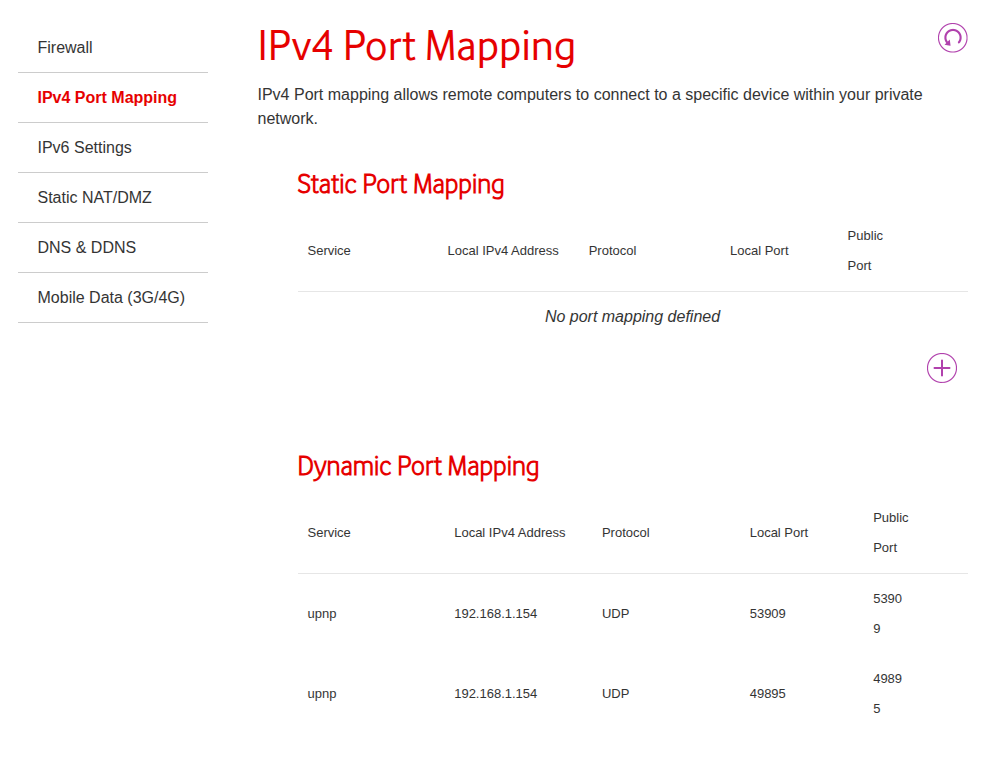The height and width of the screenshot is (758, 1003).
Task: Click the Local Port header in the static table
Action: [x=759, y=251]
